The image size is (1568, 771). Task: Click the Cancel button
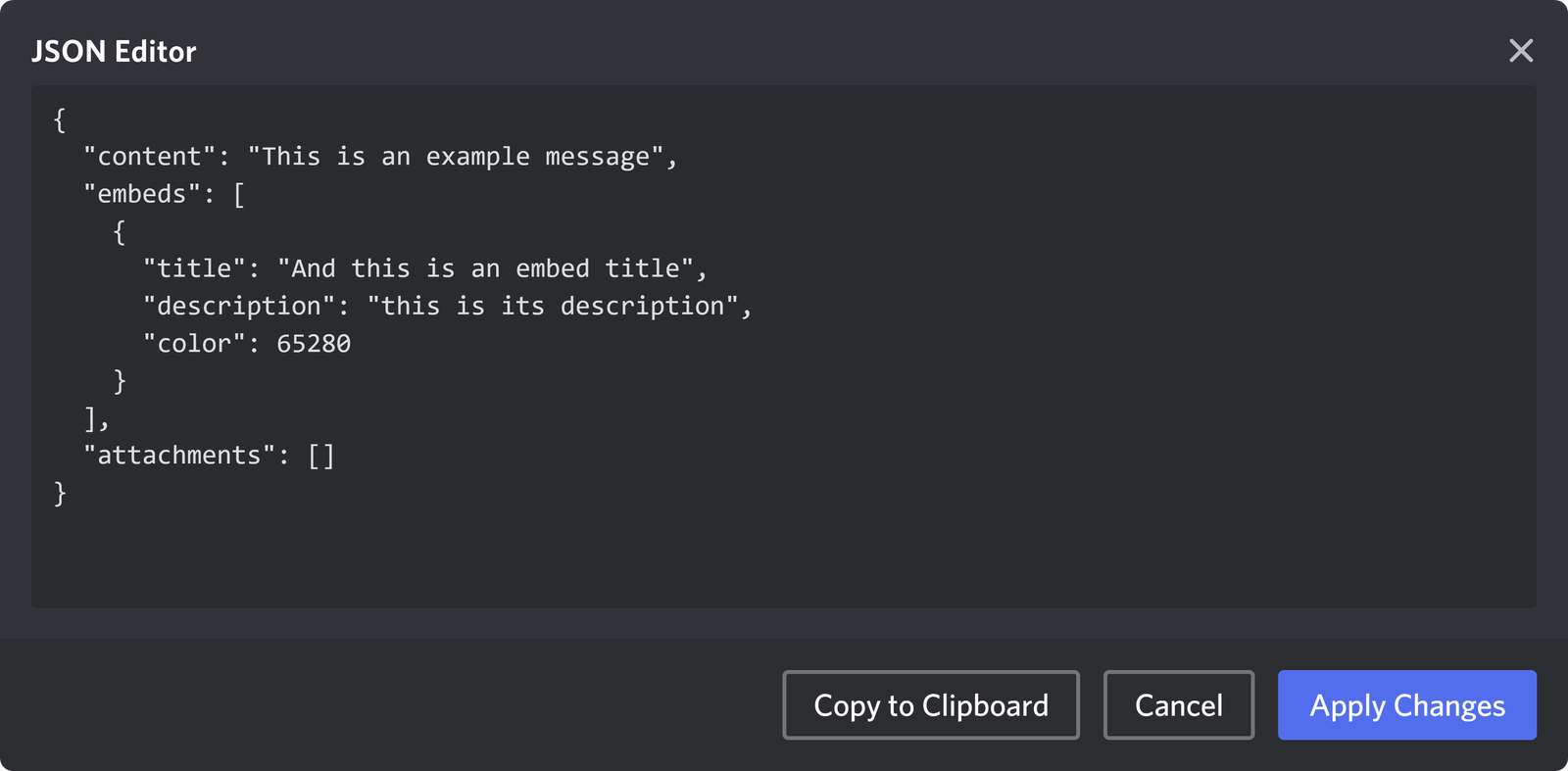click(1178, 704)
